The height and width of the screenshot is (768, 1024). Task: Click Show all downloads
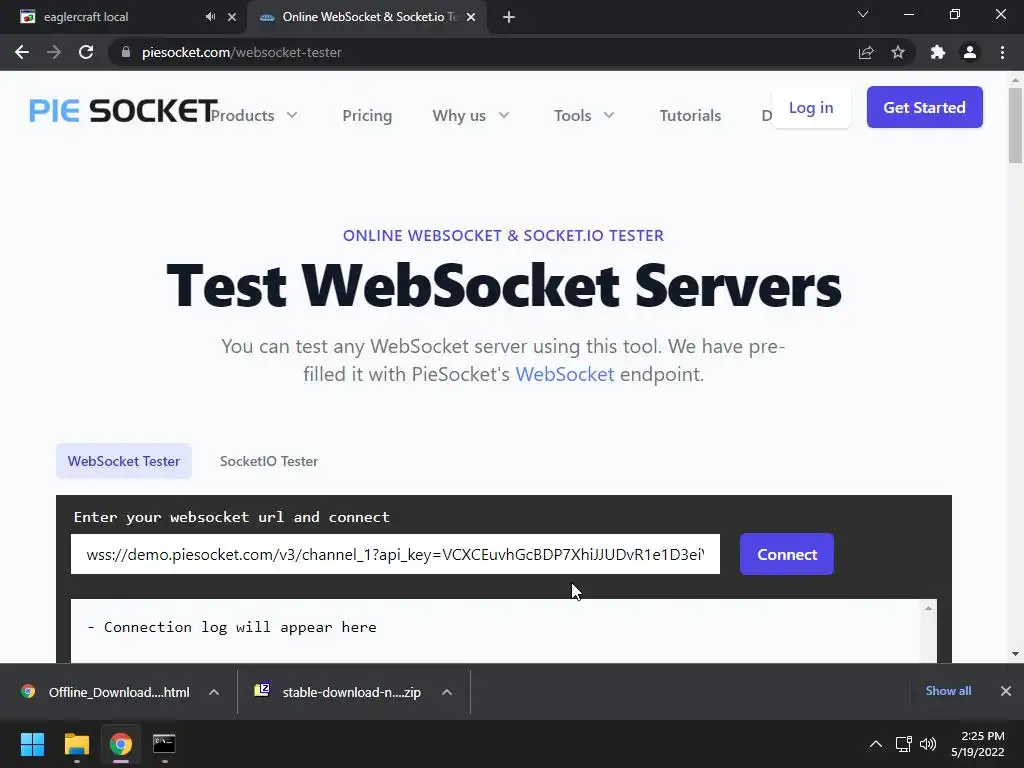[x=948, y=691]
